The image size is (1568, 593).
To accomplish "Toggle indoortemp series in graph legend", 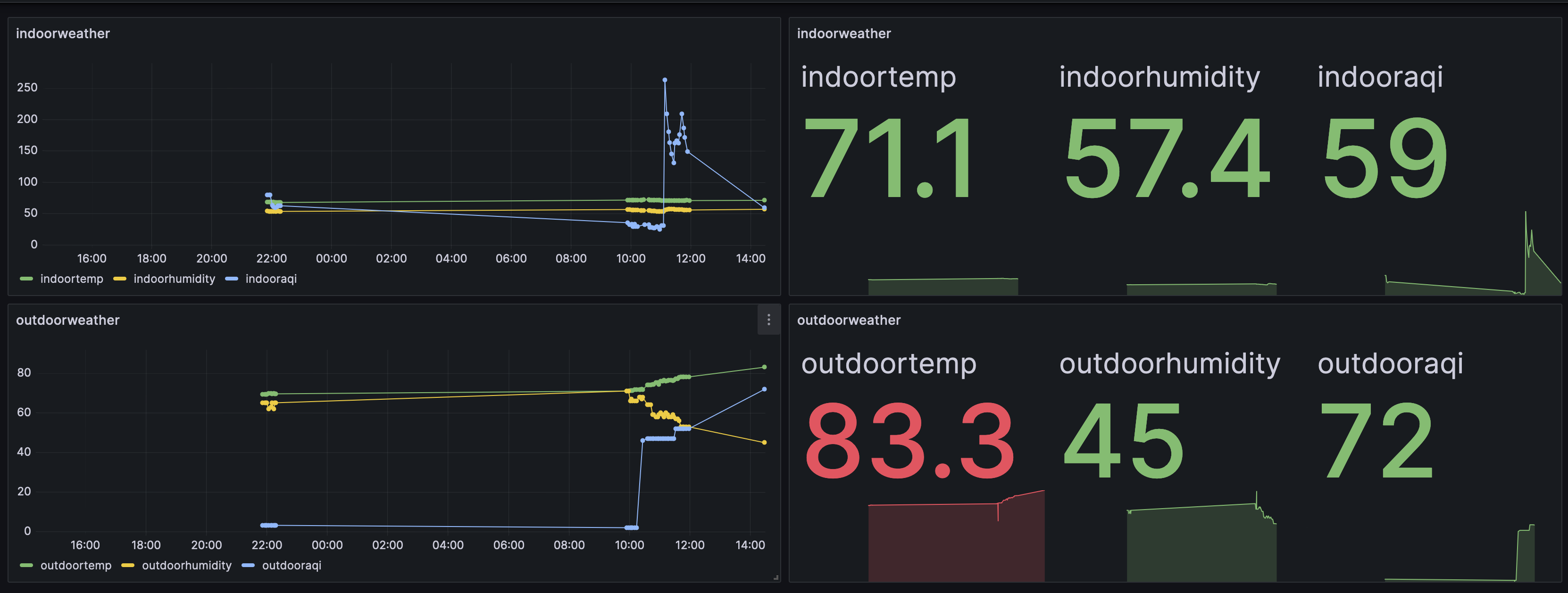I will tap(71, 279).
